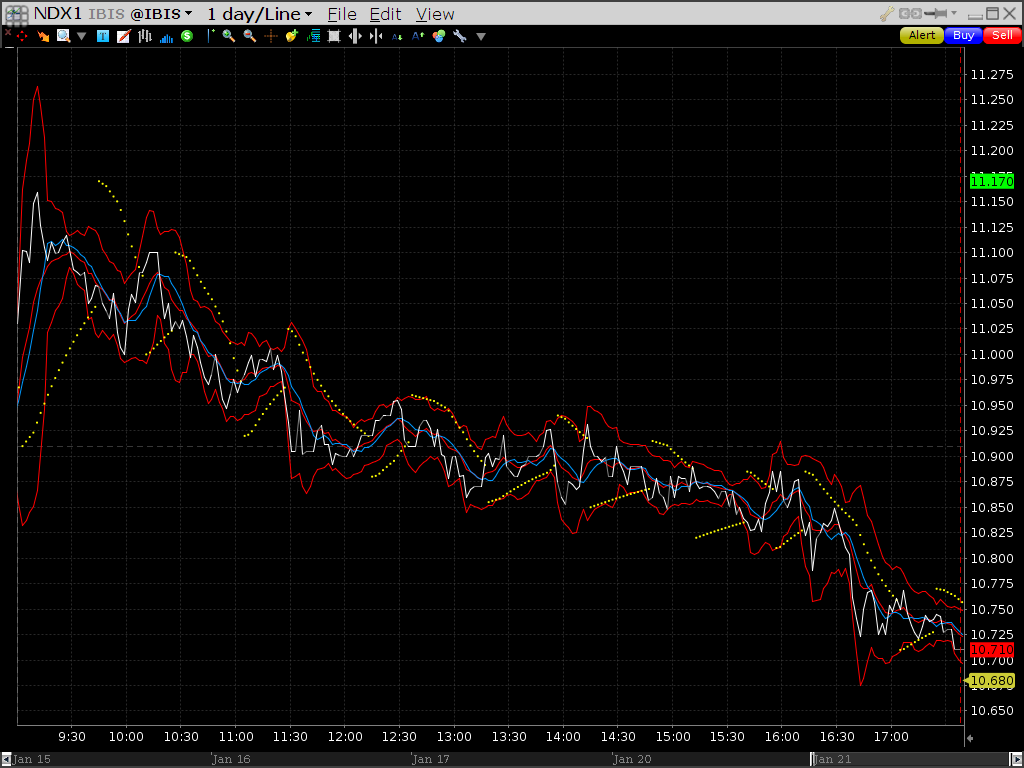Open the Edit menu

[x=385, y=14]
